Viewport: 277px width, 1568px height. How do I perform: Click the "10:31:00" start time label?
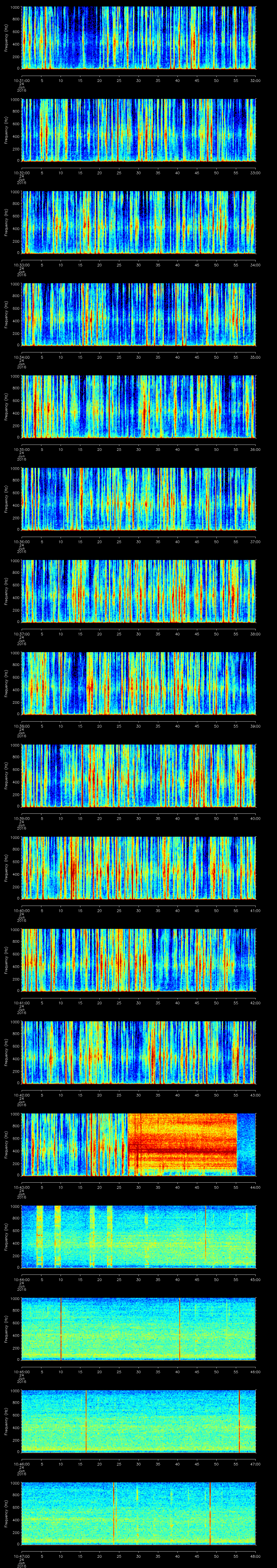(21, 80)
